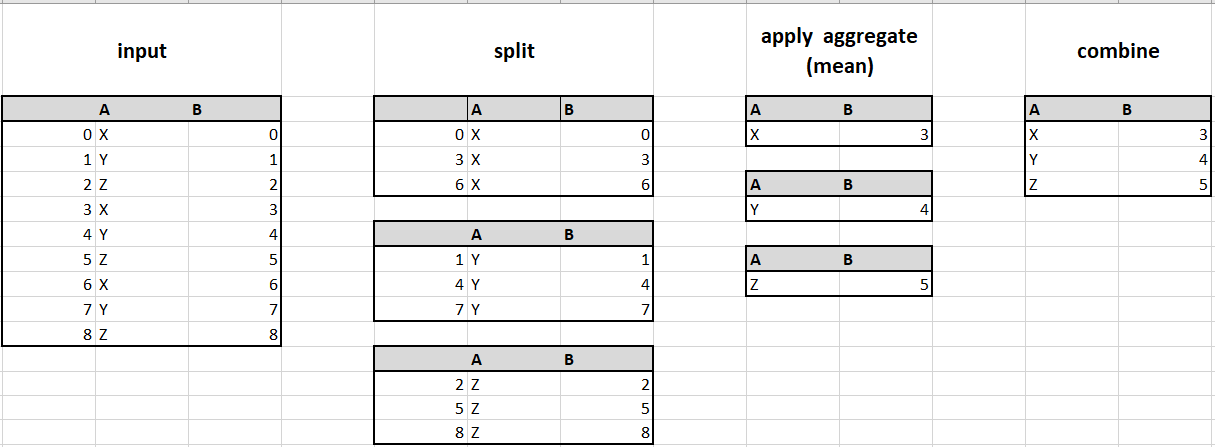Select index 0 in the input table
The height and width of the screenshot is (447, 1215).
(88, 135)
